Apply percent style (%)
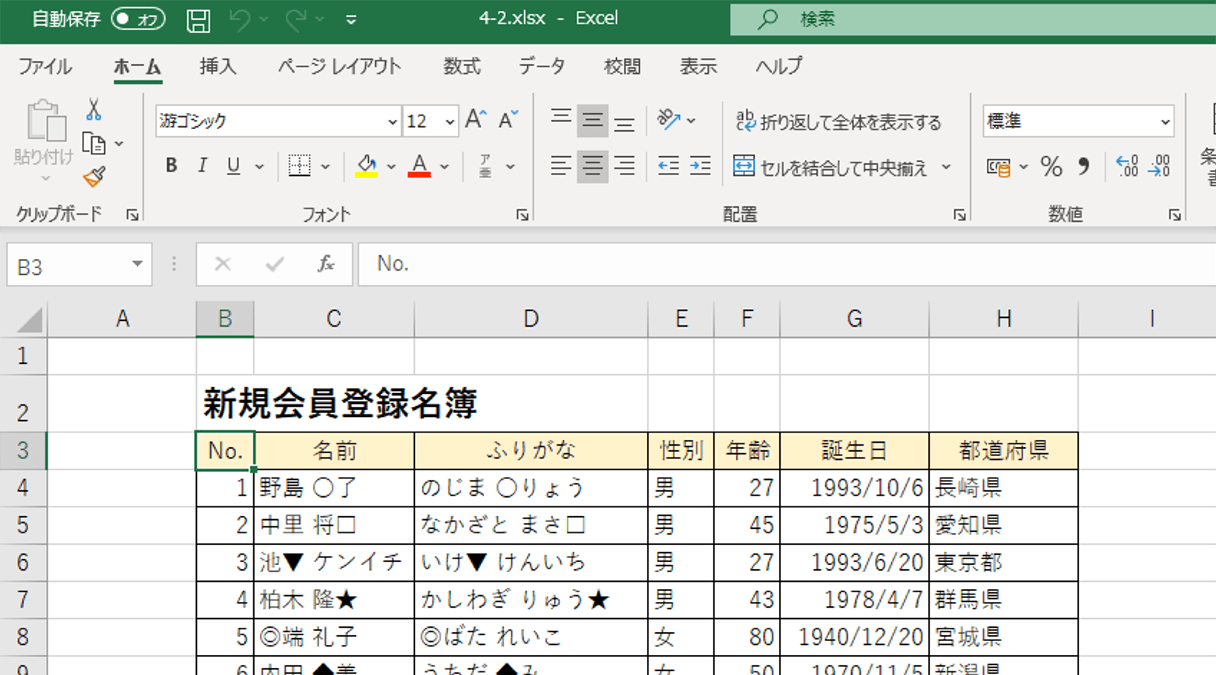Viewport: 1216px width, 675px height. [x=1051, y=167]
